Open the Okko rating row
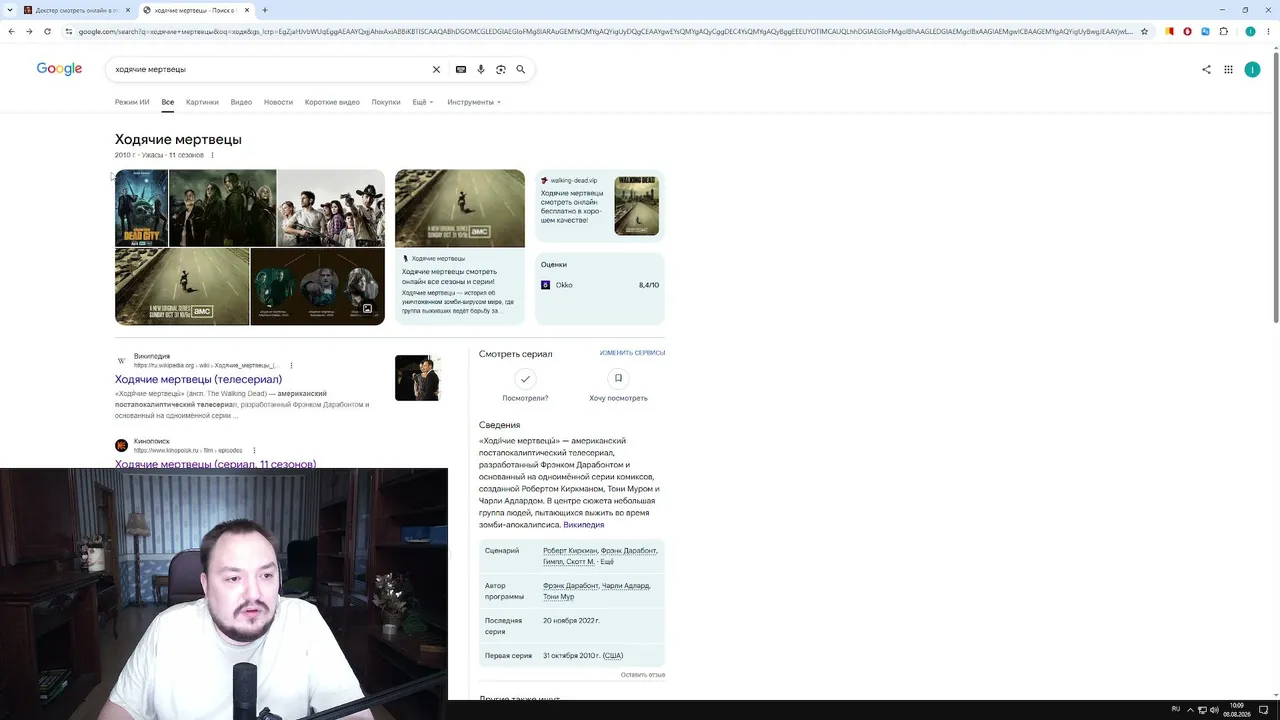 (x=600, y=285)
